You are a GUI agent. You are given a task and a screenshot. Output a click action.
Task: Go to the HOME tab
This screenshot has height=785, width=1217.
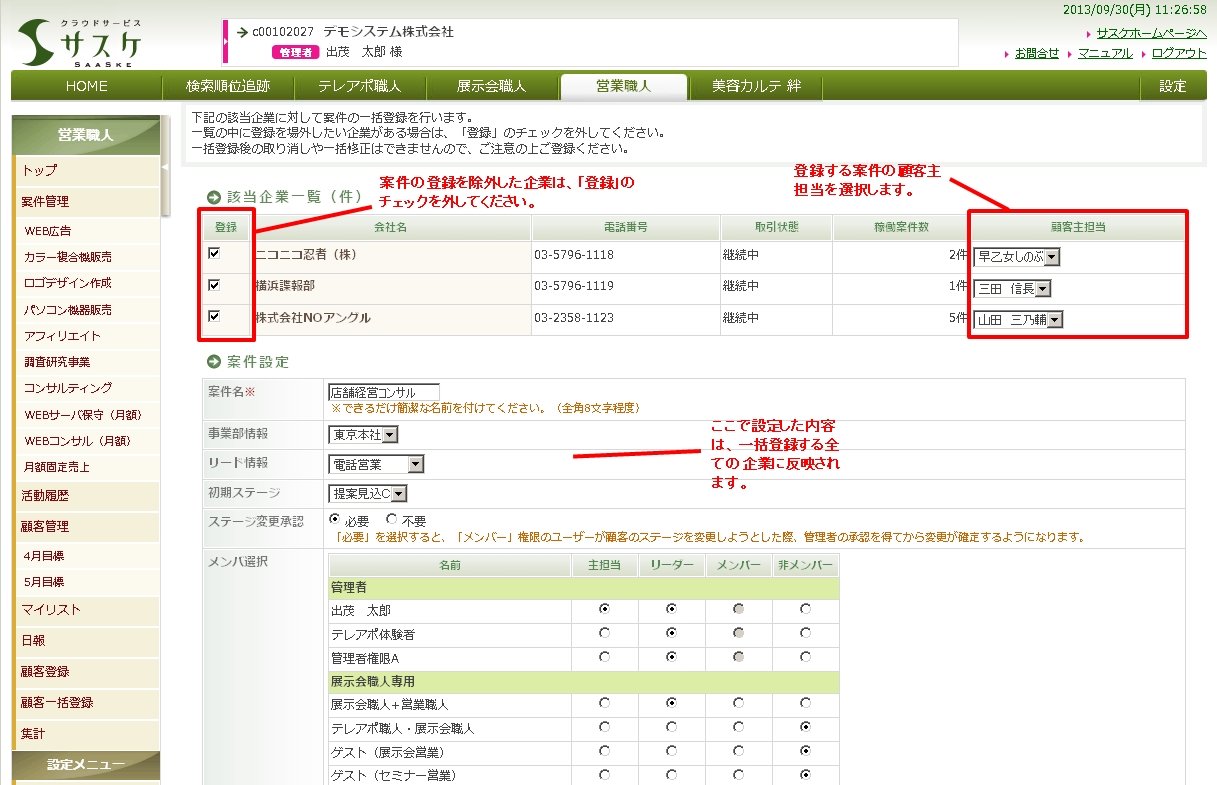click(x=86, y=86)
